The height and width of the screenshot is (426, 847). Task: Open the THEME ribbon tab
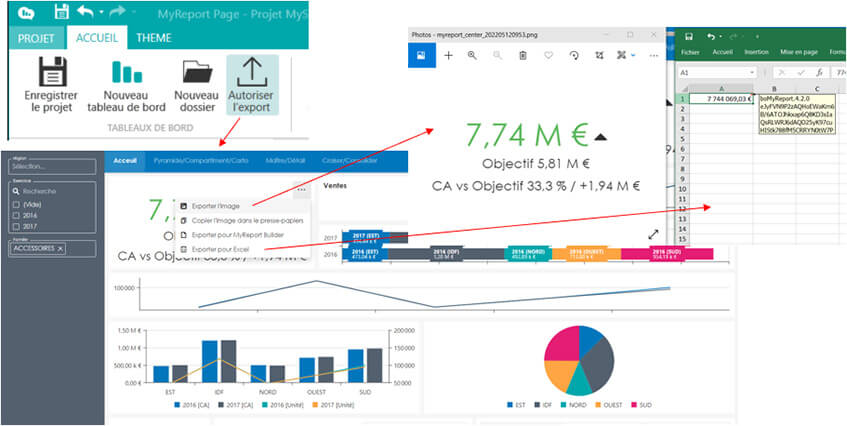pyautogui.click(x=154, y=38)
